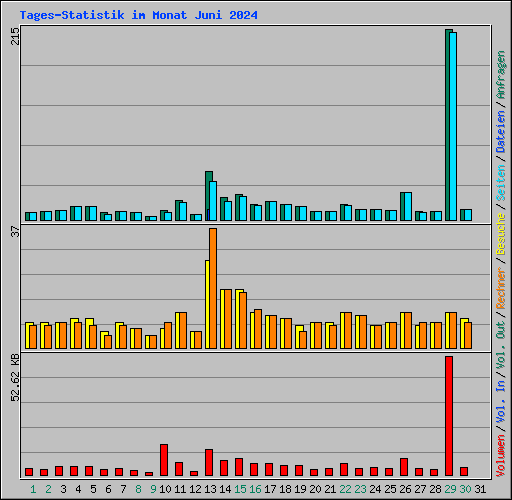The height and width of the screenshot is (500, 512).
Task: Click day label '17' on the x-axis
Action: click(270, 489)
